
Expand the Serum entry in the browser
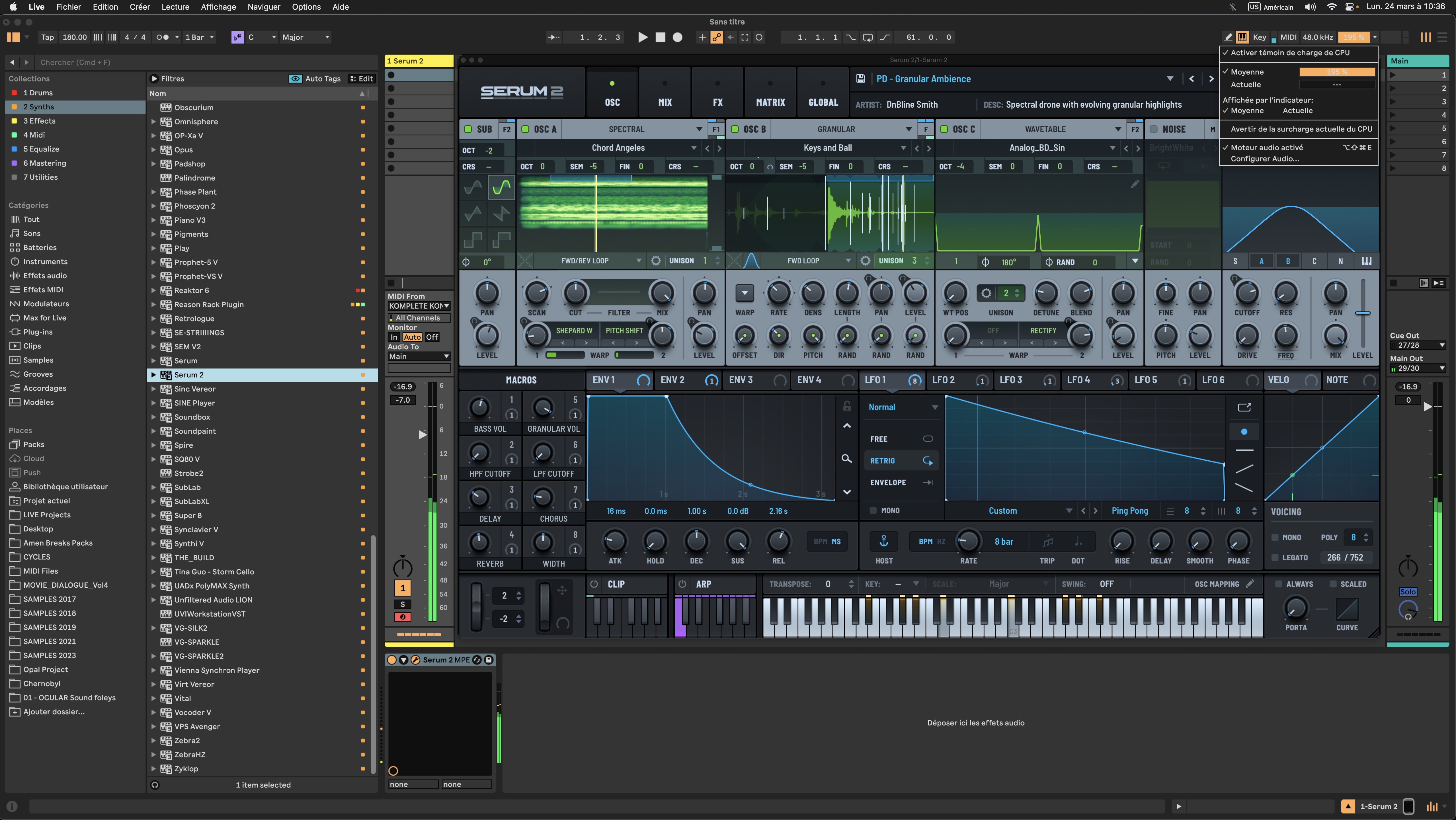(x=154, y=360)
